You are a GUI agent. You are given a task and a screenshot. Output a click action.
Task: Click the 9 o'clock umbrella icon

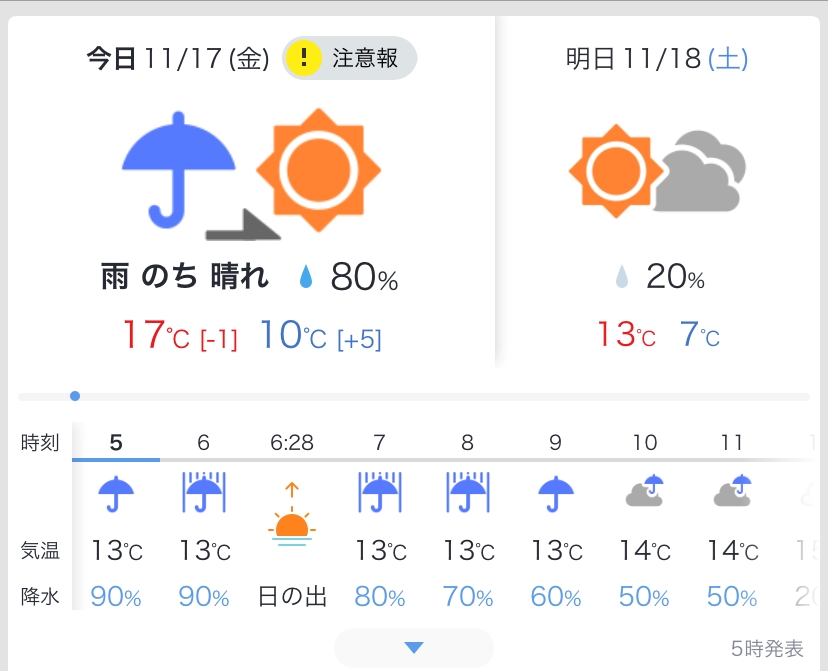(556, 493)
